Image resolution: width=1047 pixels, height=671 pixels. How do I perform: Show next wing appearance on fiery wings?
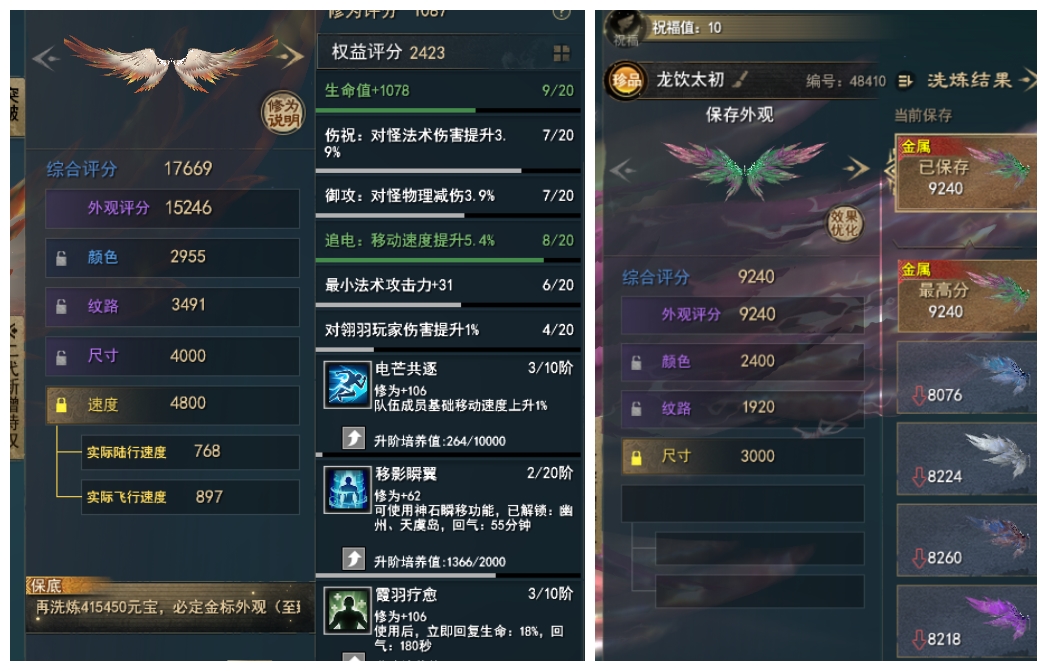click(291, 56)
